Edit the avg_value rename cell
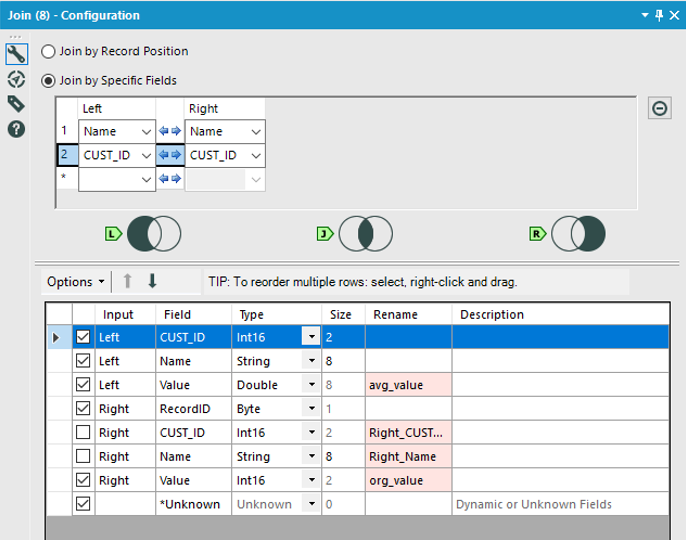This screenshot has width=686, height=540. 408,385
